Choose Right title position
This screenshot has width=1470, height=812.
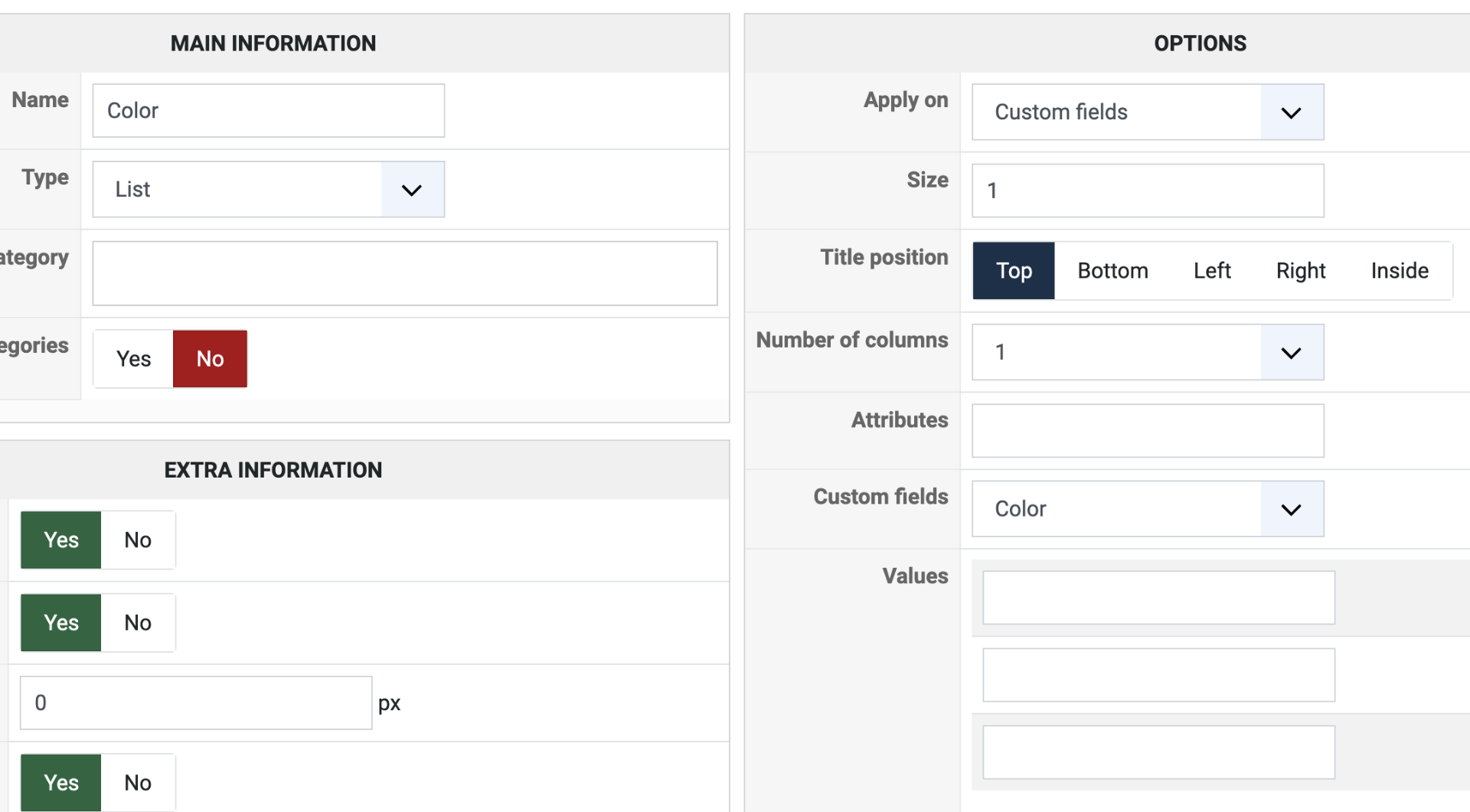pos(1300,271)
